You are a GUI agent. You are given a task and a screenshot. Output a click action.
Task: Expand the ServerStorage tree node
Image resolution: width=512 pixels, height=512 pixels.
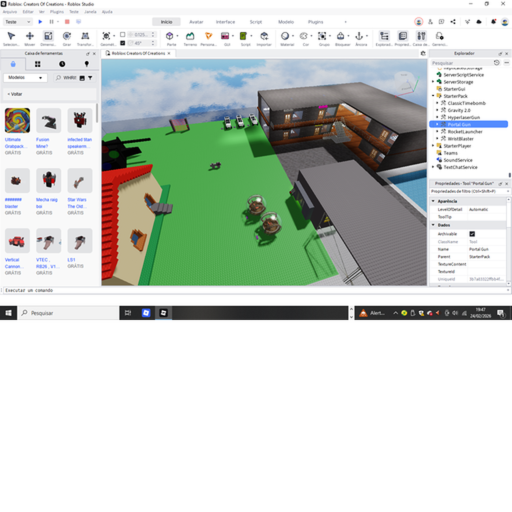(433, 82)
